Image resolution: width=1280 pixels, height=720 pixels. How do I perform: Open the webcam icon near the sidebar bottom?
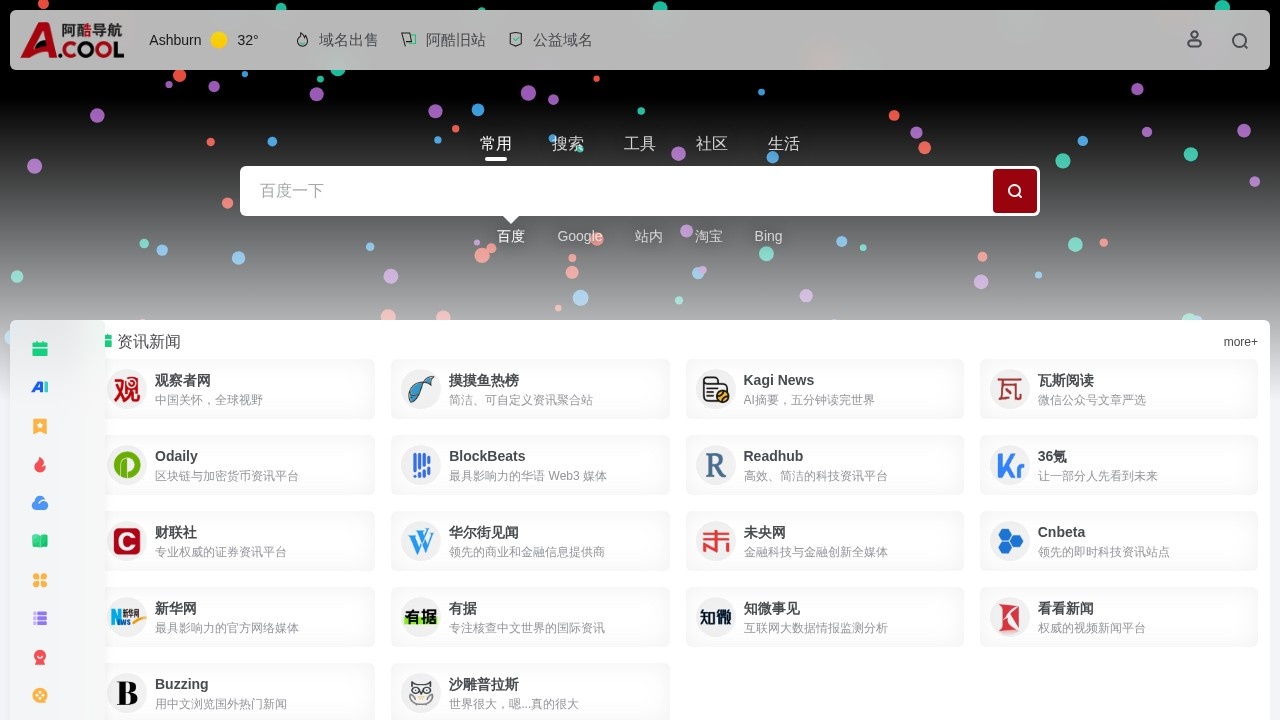pos(39,657)
